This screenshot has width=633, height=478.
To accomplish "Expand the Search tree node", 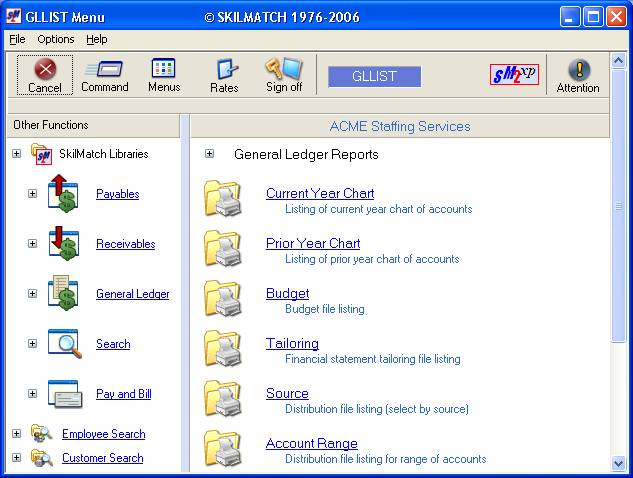I will tap(32, 344).
